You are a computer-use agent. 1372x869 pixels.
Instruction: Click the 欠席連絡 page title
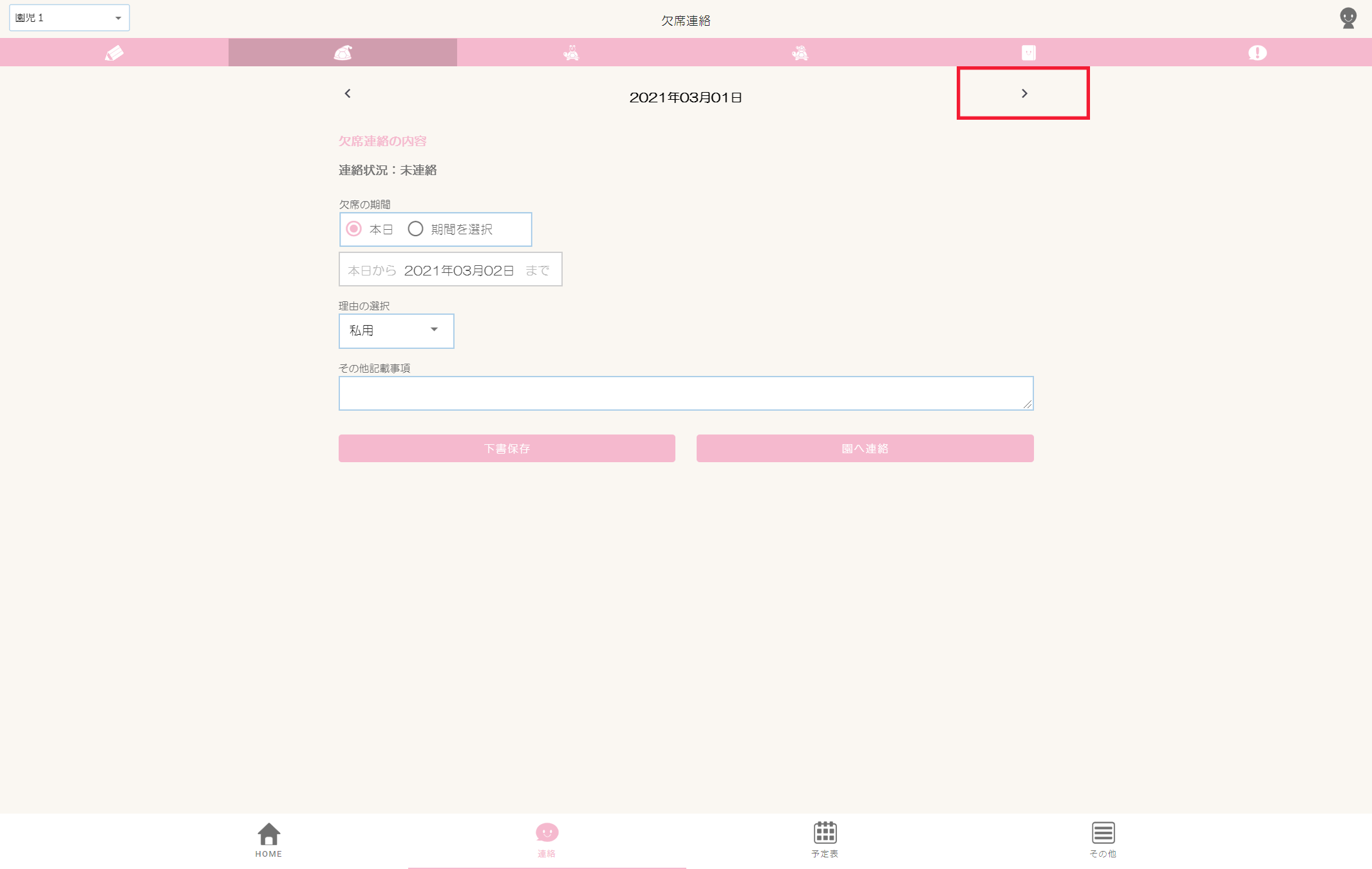tap(686, 21)
